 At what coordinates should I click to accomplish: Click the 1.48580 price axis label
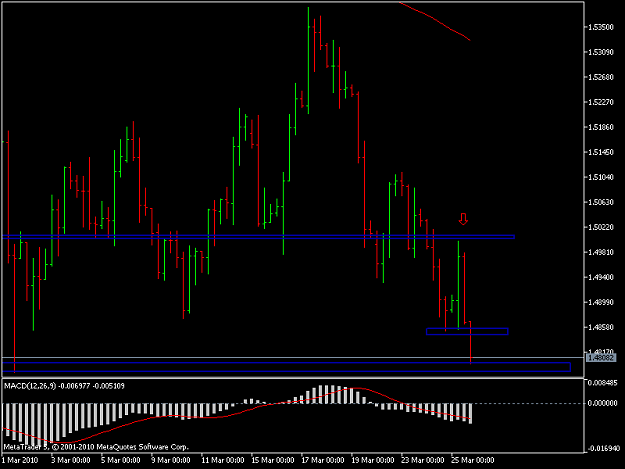[x=601, y=328]
